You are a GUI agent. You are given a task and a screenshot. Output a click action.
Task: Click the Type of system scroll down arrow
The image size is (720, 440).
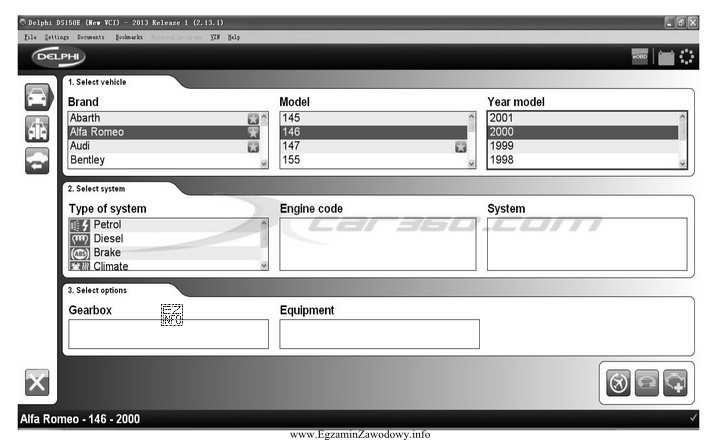[264, 265]
